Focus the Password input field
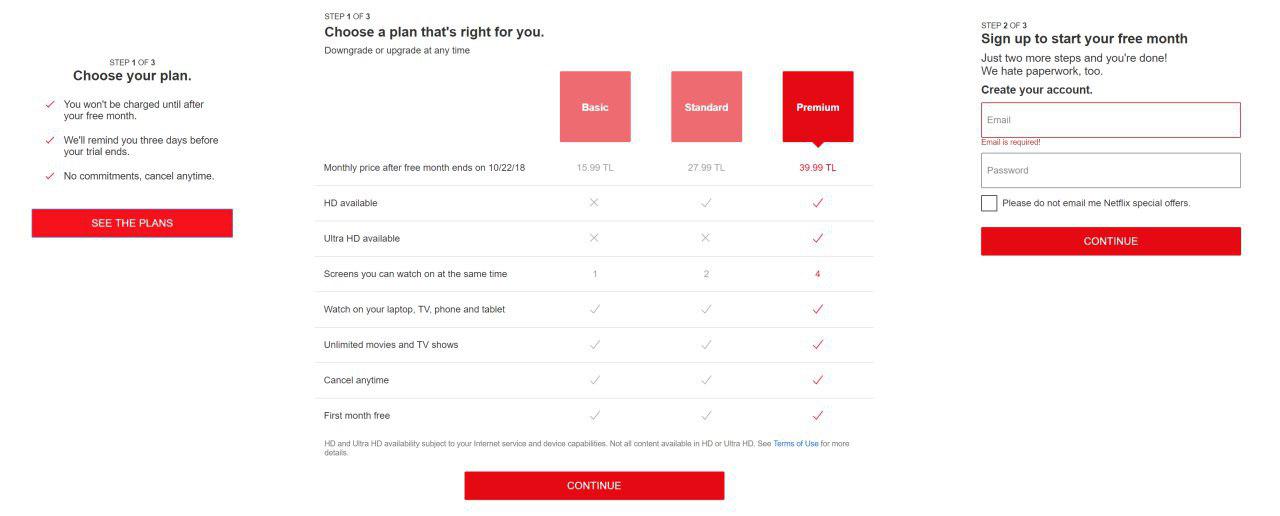Screen dimensions: 1280x516 (1111, 170)
